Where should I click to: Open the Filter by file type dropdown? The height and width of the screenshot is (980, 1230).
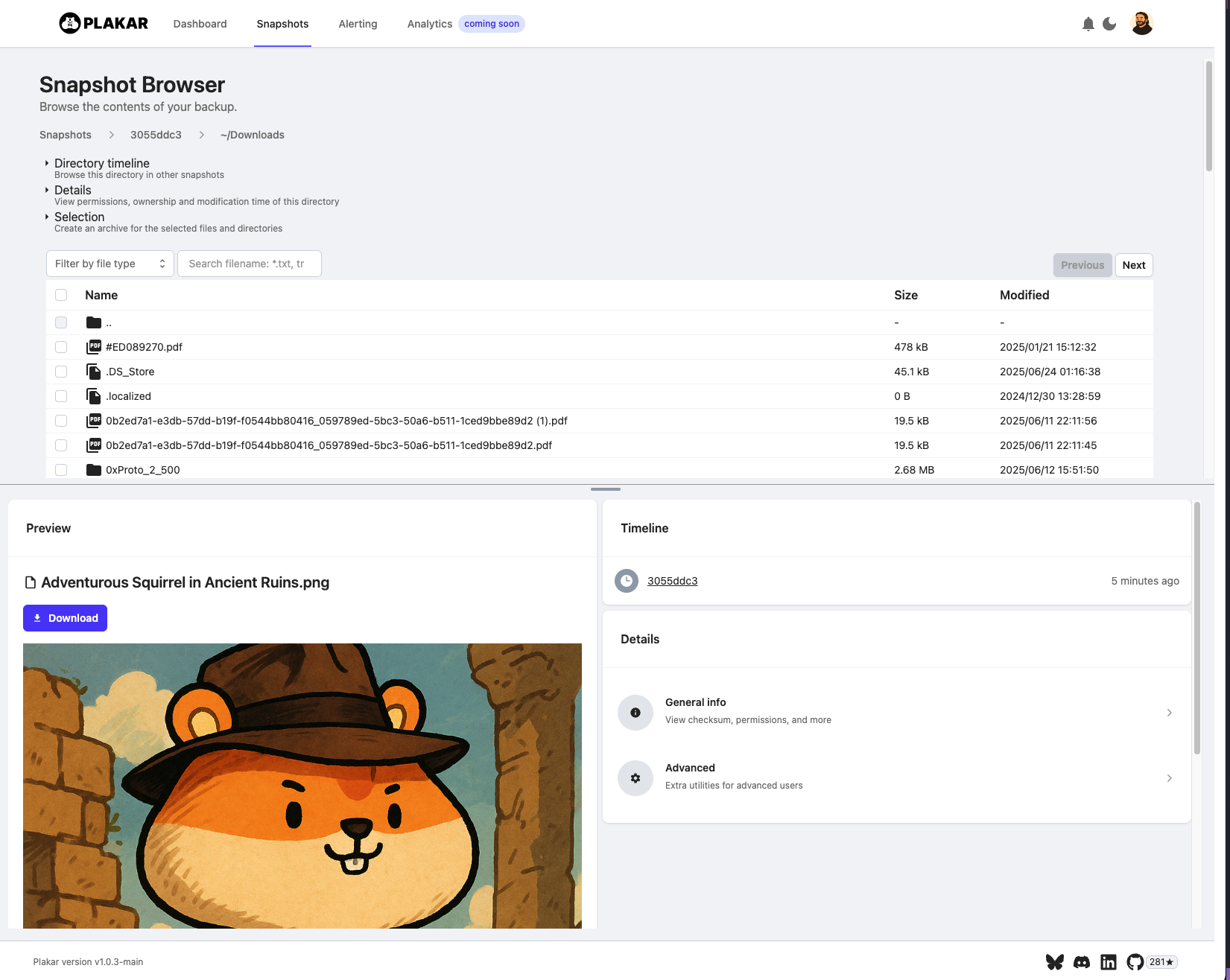pos(110,264)
